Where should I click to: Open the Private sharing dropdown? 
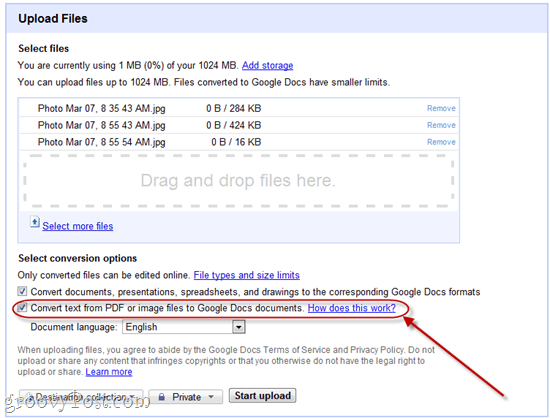pos(186,397)
